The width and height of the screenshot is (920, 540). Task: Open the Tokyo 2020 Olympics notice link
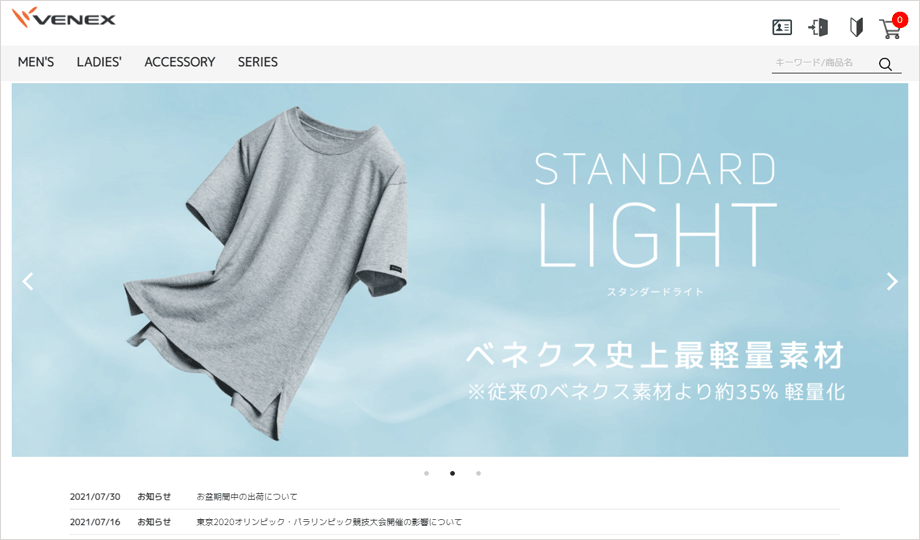pyautogui.click(x=329, y=522)
